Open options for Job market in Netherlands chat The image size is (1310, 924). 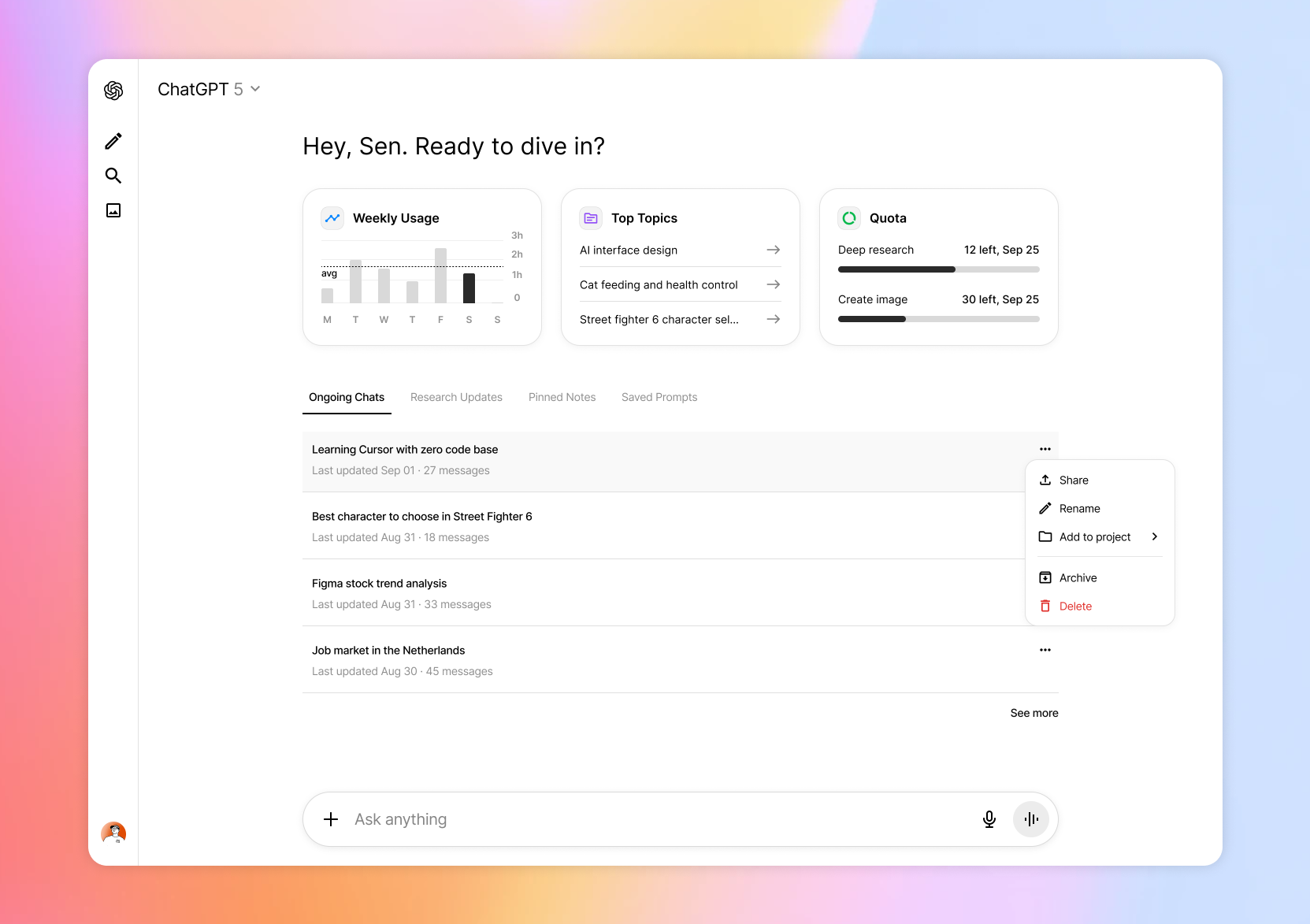tap(1045, 650)
